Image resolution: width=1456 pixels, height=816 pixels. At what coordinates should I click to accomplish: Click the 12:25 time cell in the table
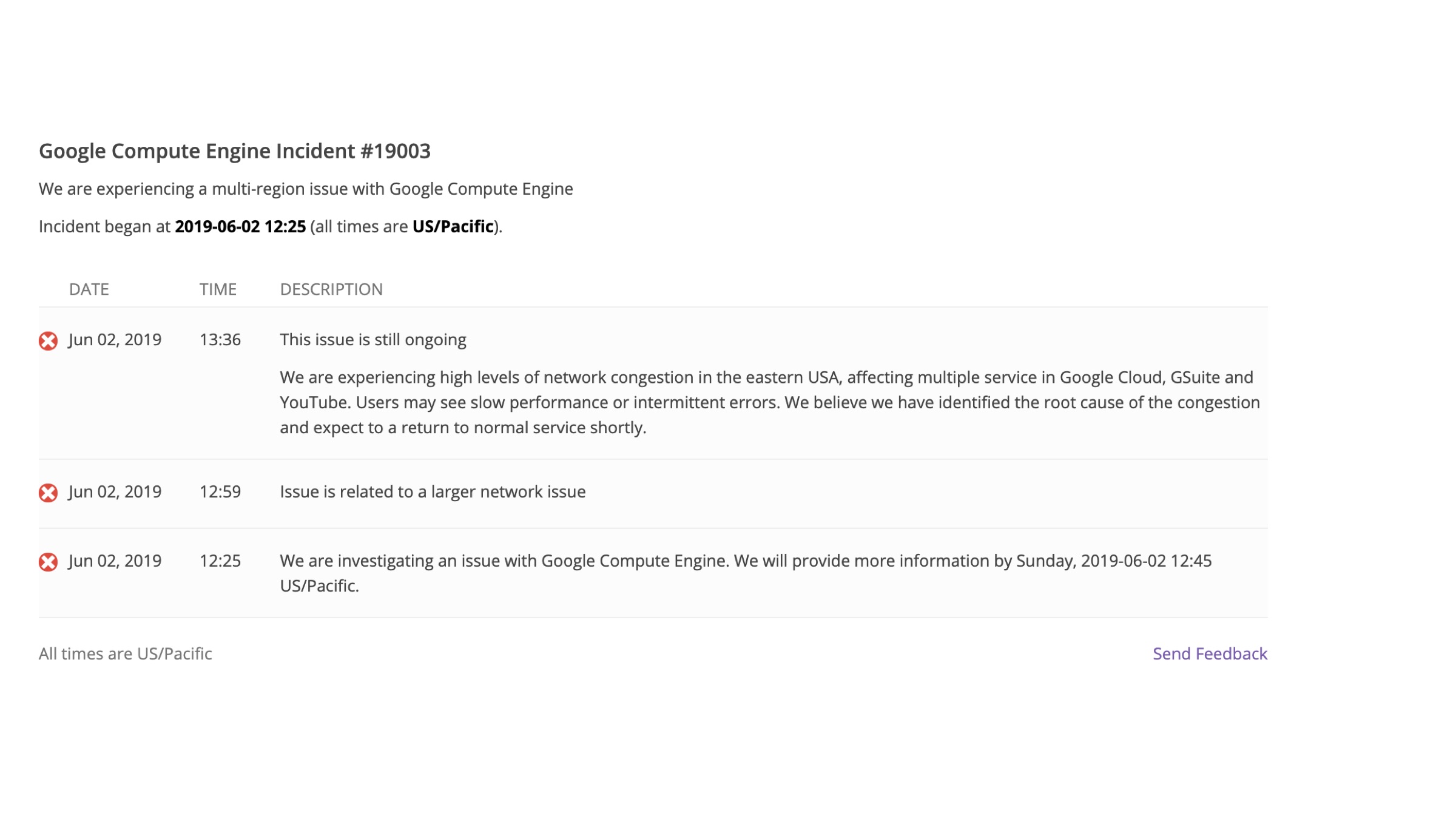220,561
